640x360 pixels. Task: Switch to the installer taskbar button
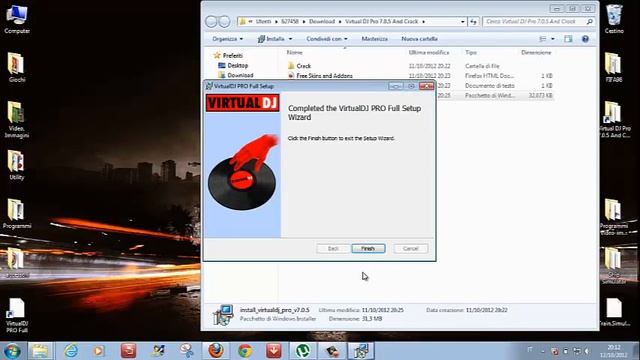pyautogui.click(x=361, y=351)
